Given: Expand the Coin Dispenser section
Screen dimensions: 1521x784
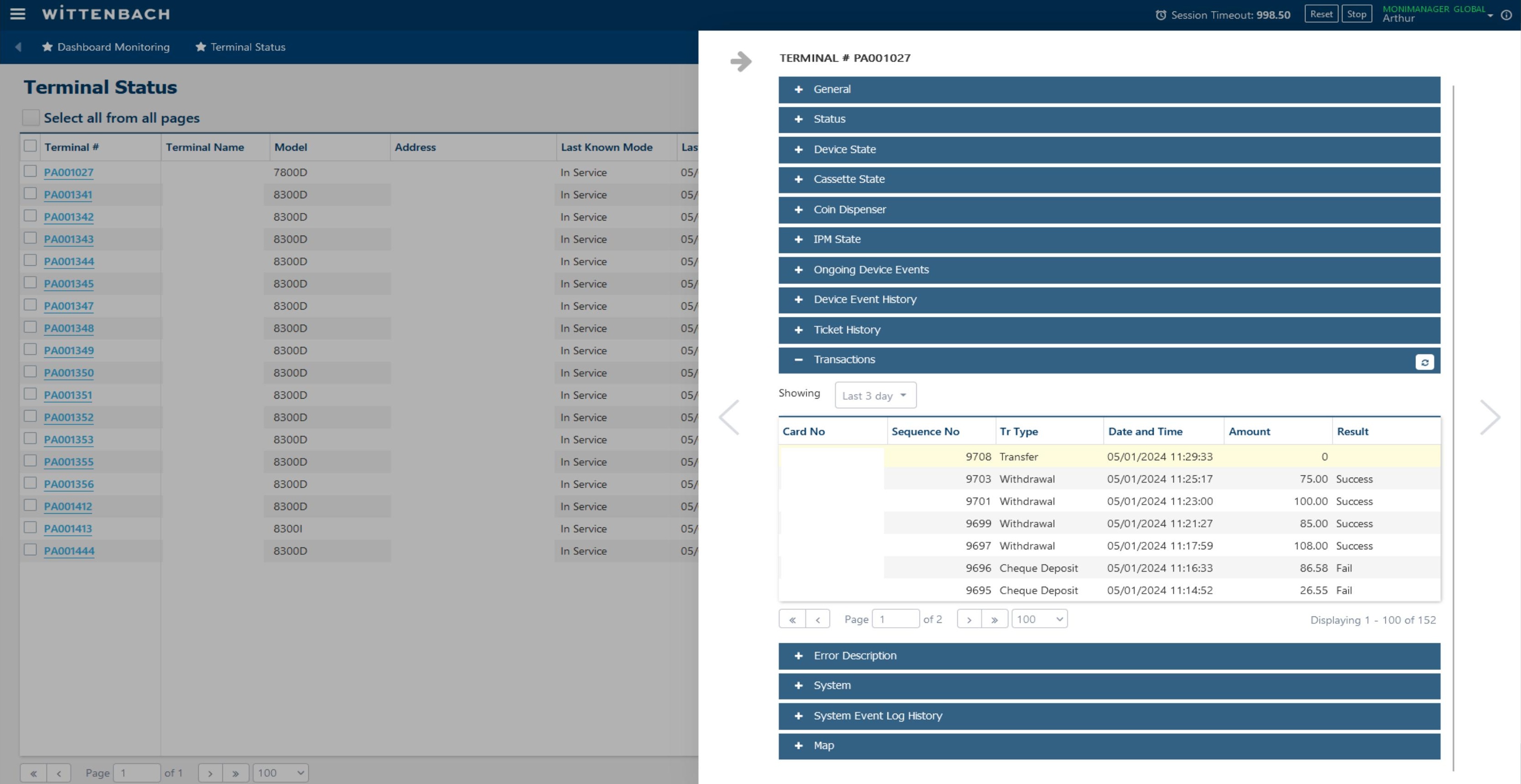Looking at the screenshot, I should [x=1109, y=210].
